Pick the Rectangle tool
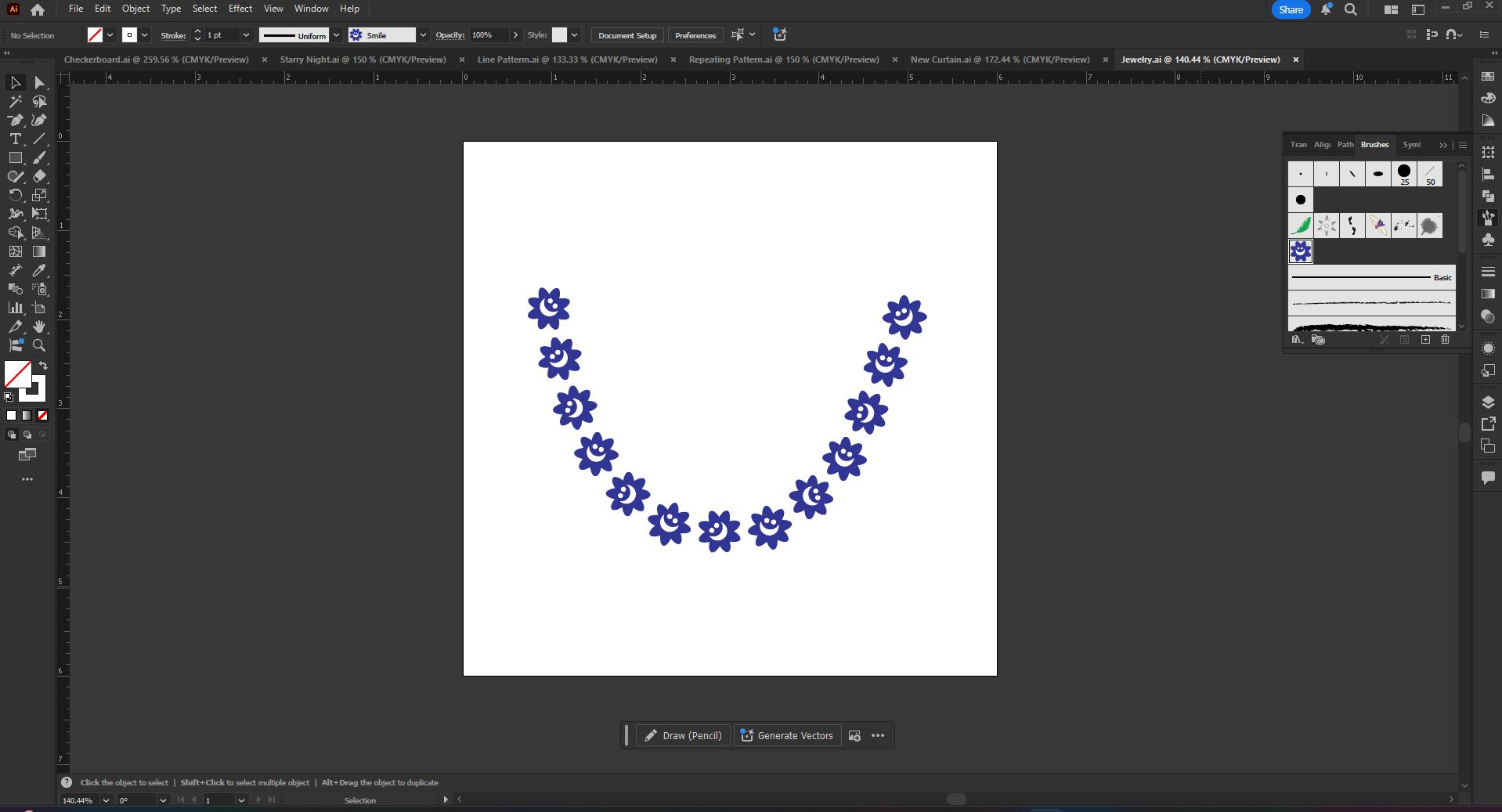1502x812 pixels. point(16,157)
